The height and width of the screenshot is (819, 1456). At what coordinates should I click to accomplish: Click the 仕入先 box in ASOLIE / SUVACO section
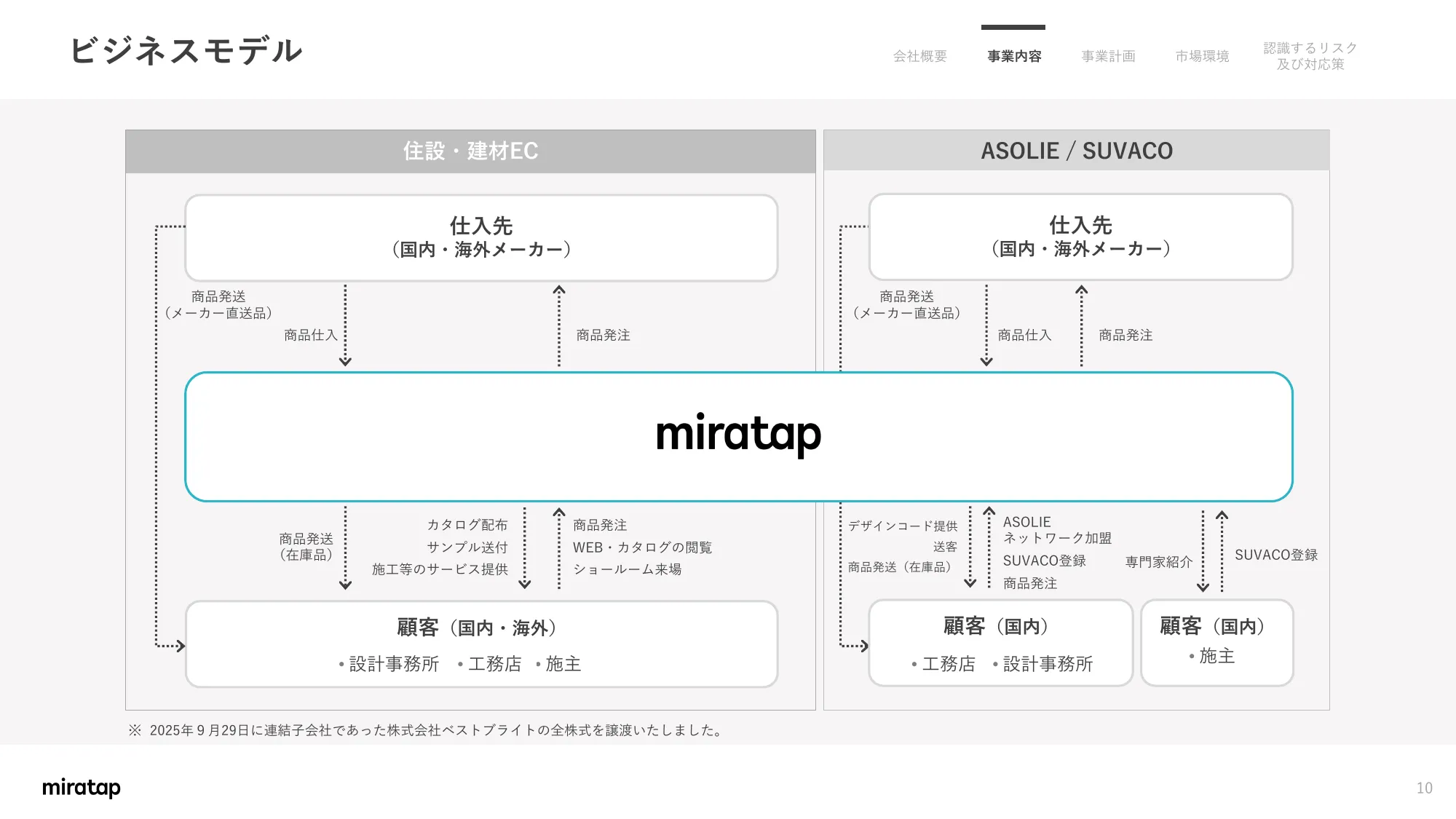click(1080, 237)
